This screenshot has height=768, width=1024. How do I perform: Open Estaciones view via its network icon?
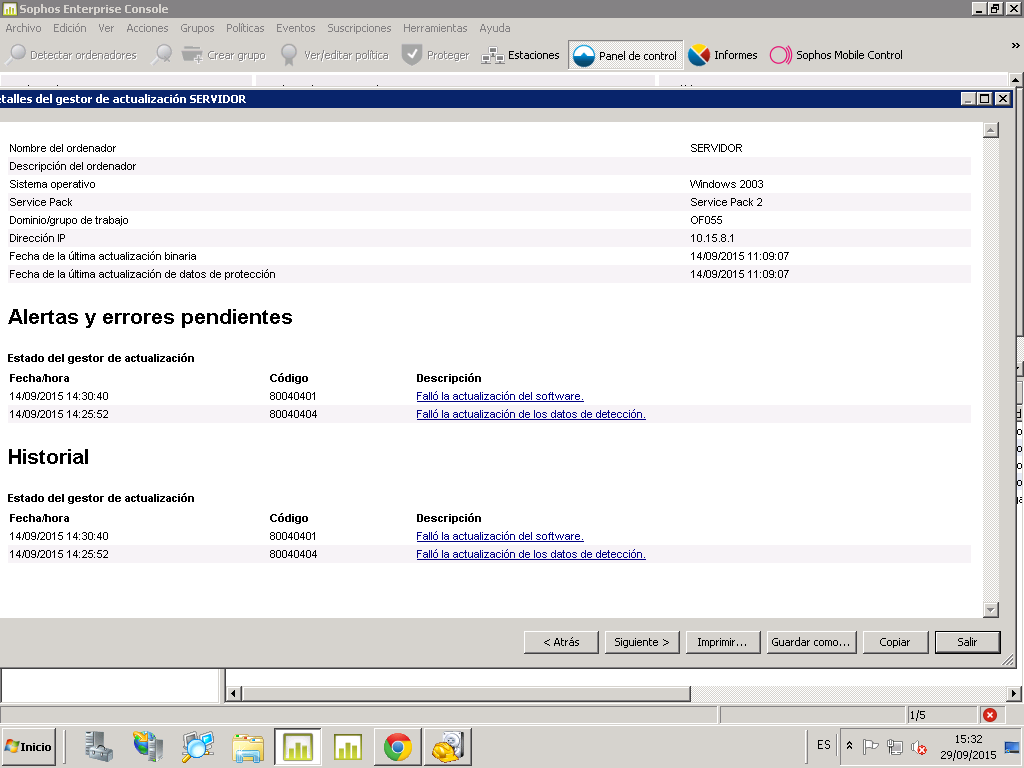[492, 56]
